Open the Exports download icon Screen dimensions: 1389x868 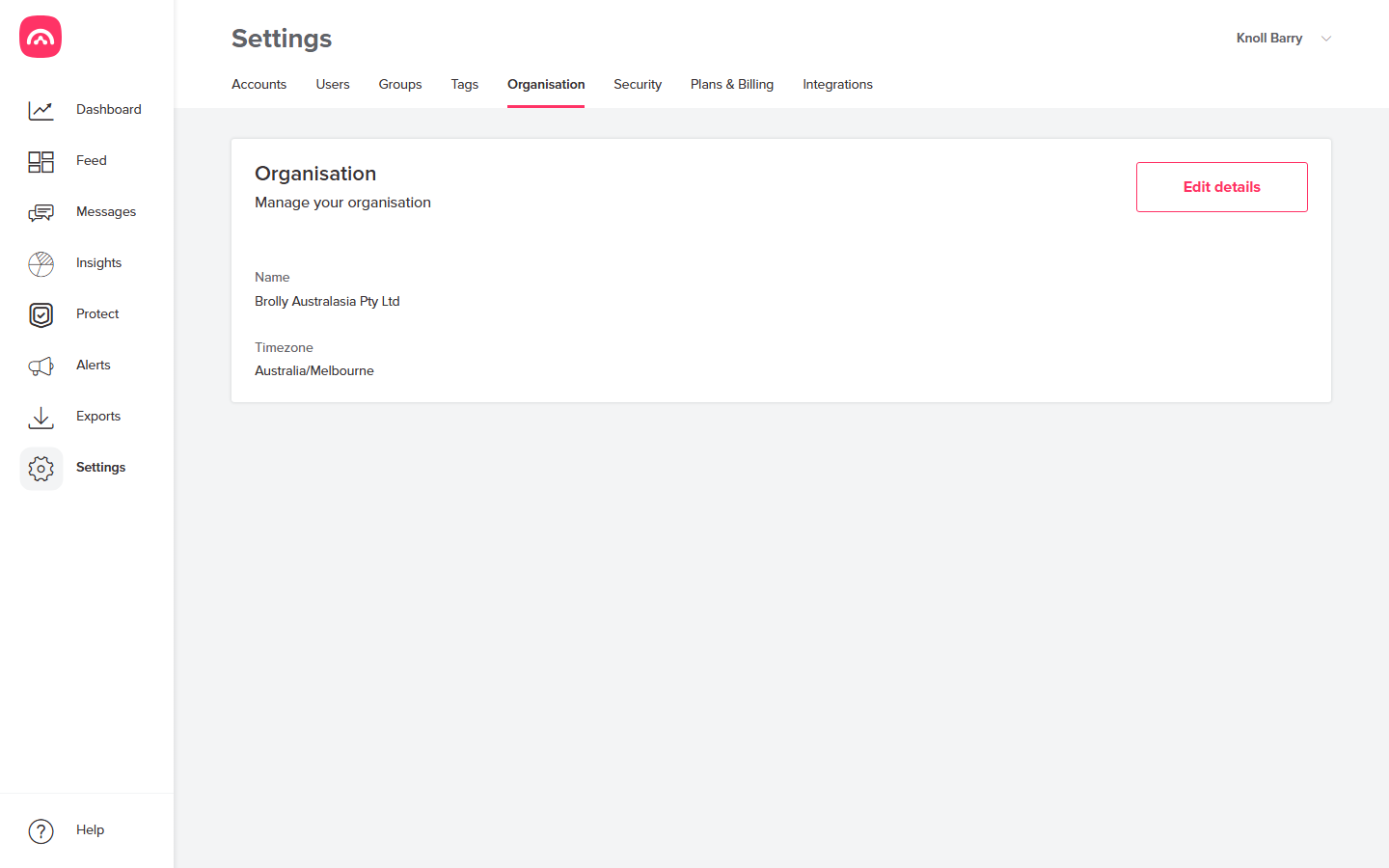pyautogui.click(x=41, y=417)
